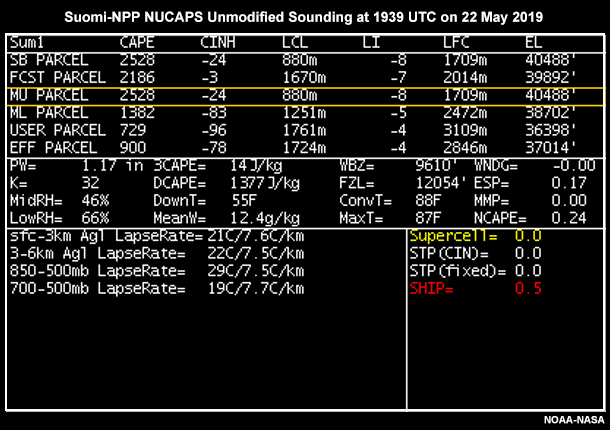The width and height of the screenshot is (610, 430).
Task: Click USER PARCEL CAPE value 729
Action: pyautogui.click(x=133, y=130)
